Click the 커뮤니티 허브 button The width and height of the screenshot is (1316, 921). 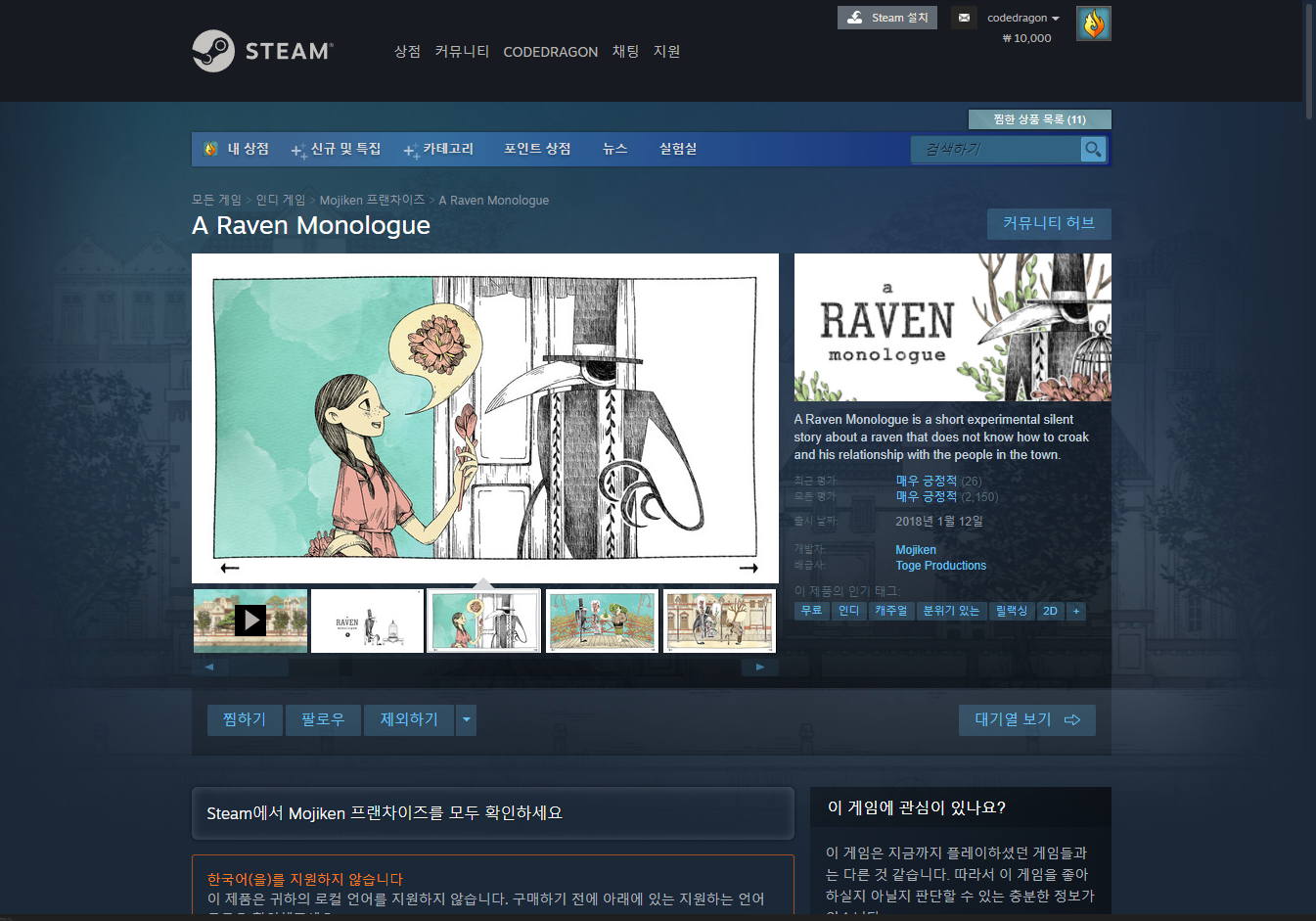(x=1049, y=223)
